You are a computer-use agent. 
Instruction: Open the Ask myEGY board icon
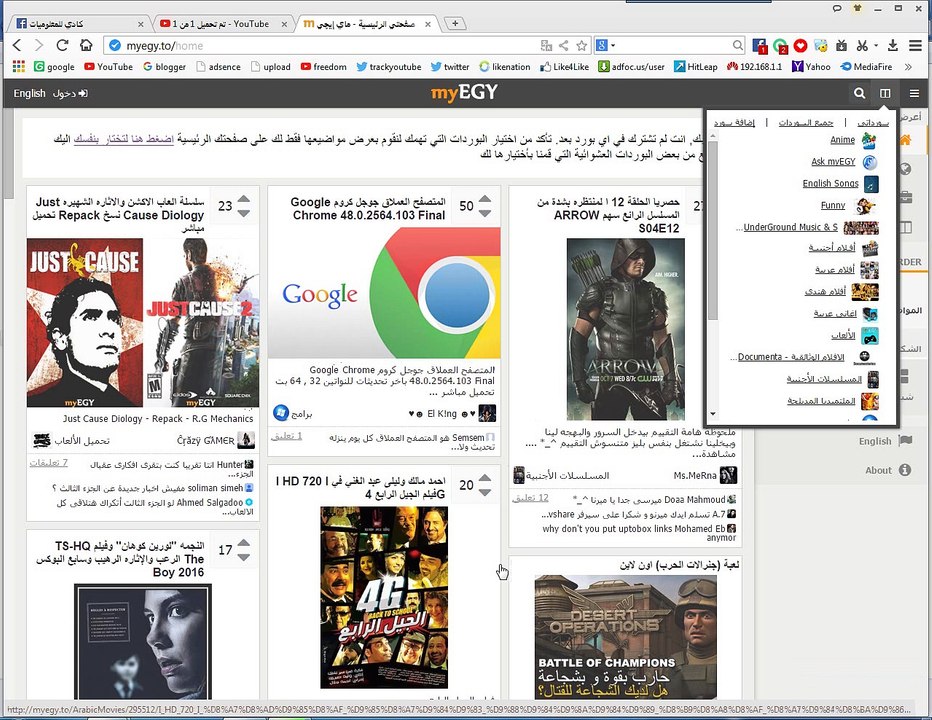pos(869,162)
